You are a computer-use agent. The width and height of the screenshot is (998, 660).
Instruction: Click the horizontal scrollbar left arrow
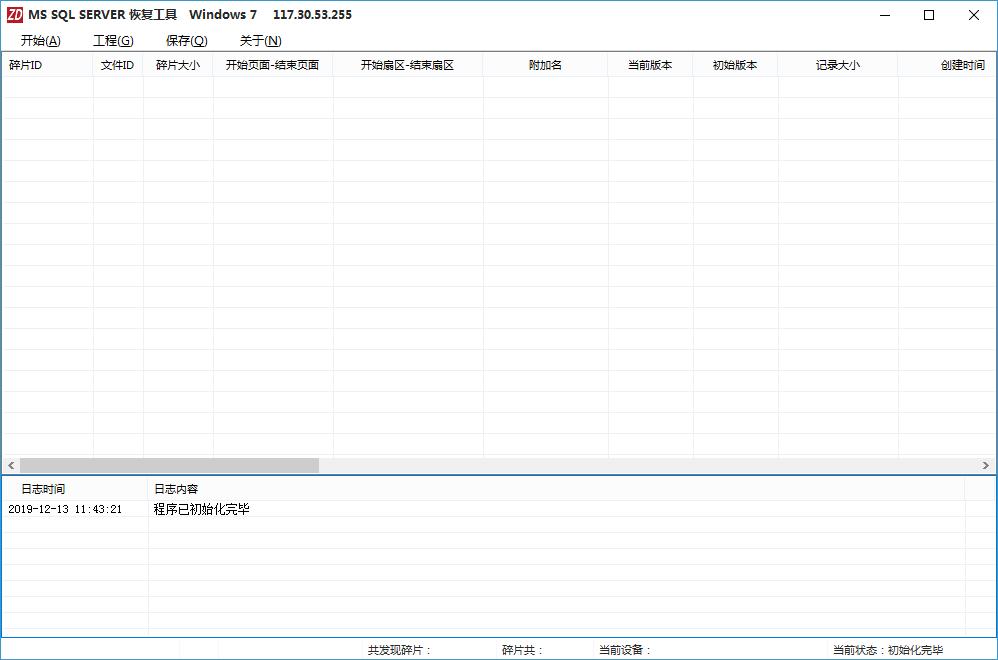(x=11, y=466)
